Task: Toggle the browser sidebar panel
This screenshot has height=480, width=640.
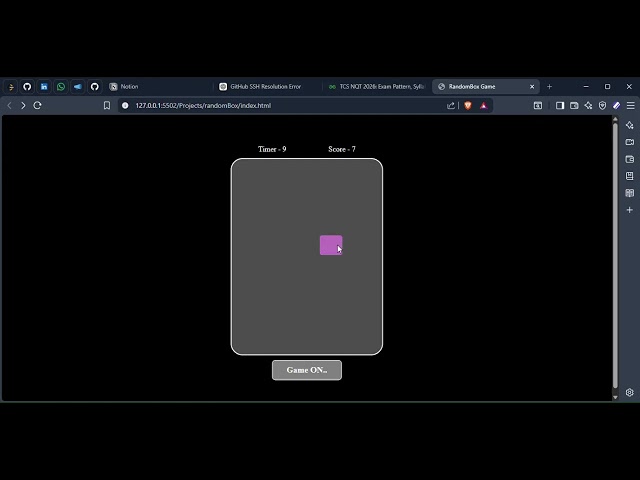Action: coord(560,105)
